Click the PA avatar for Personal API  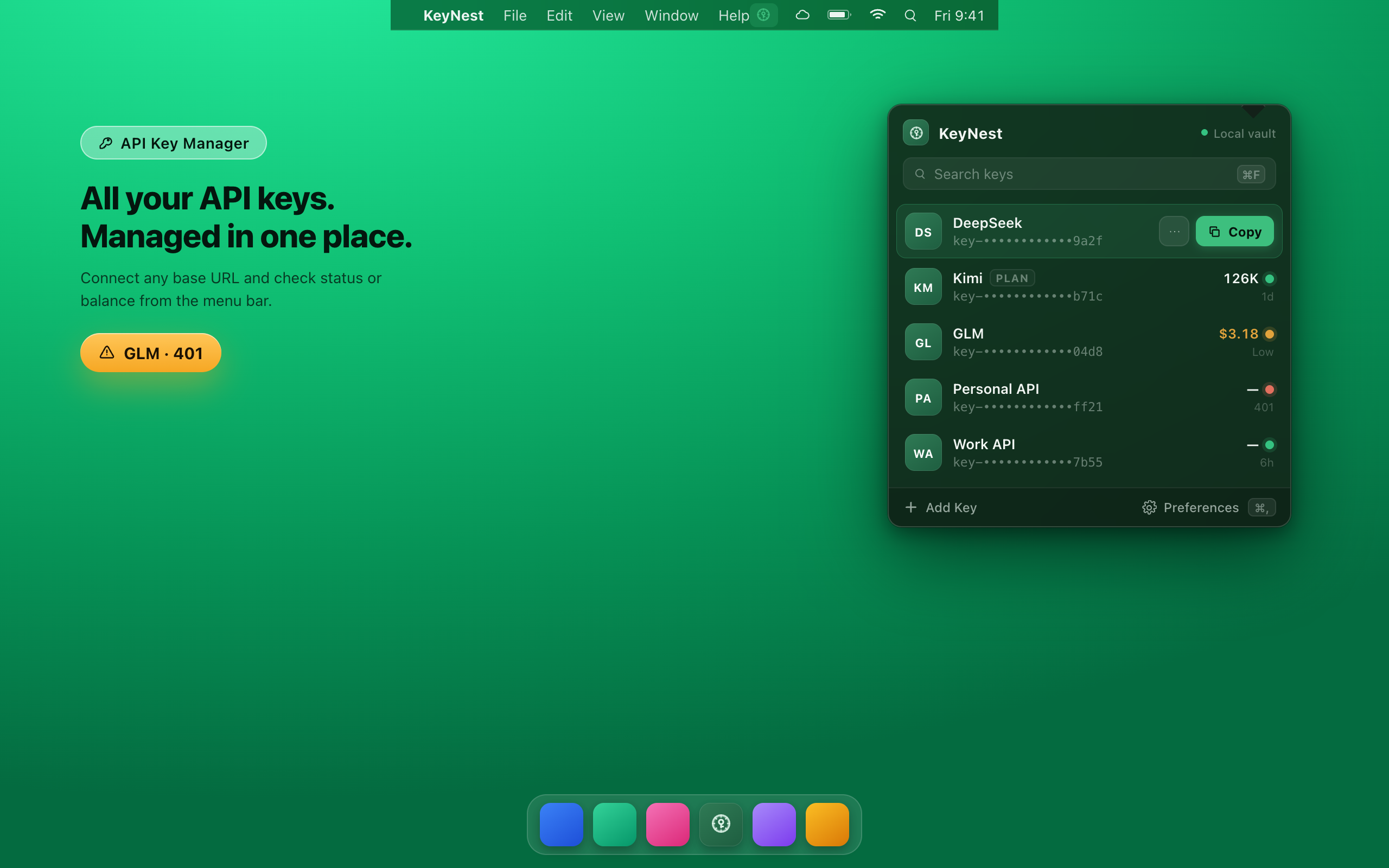point(923,397)
